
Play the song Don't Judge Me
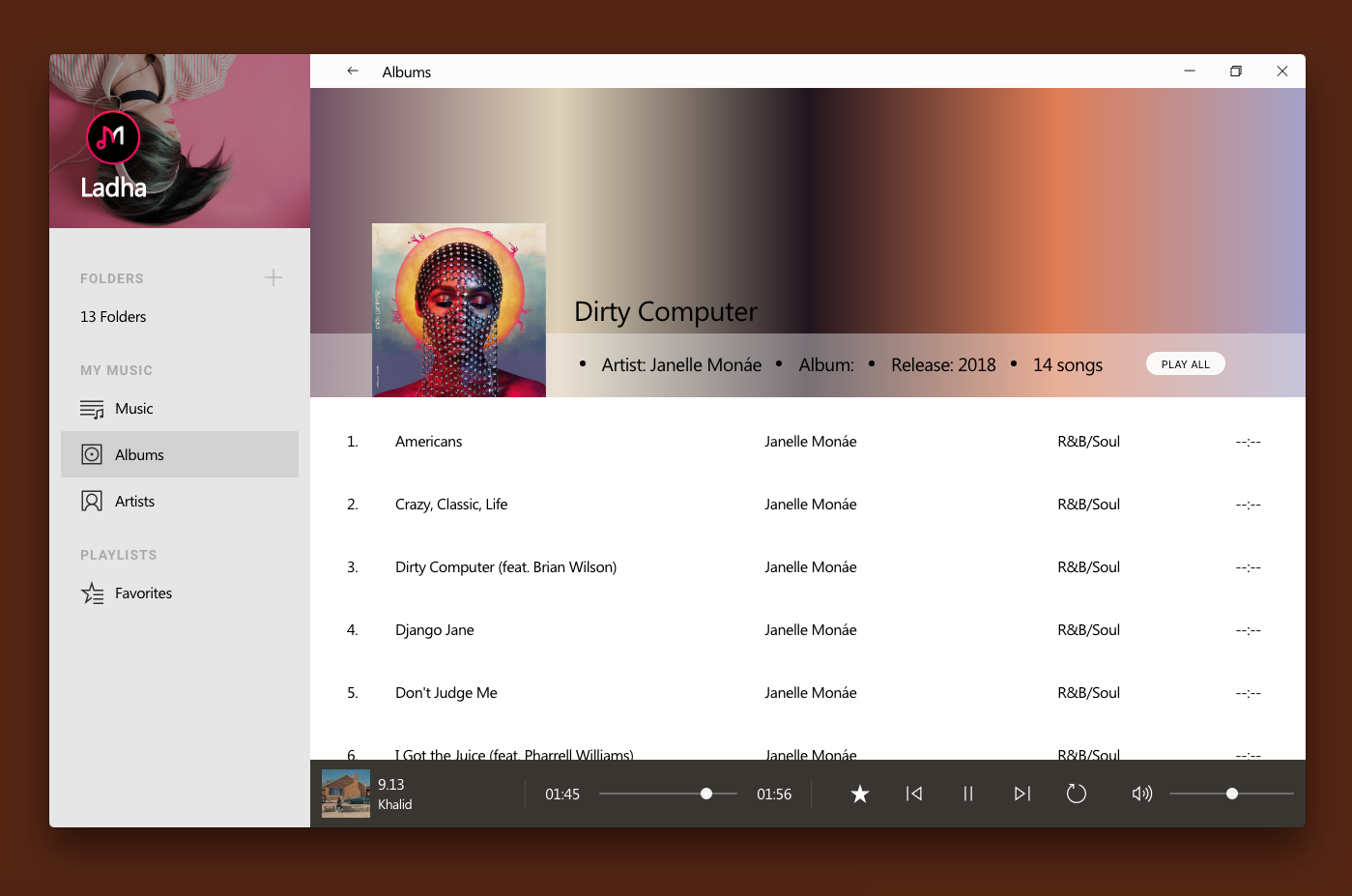[x=446, y=693]
